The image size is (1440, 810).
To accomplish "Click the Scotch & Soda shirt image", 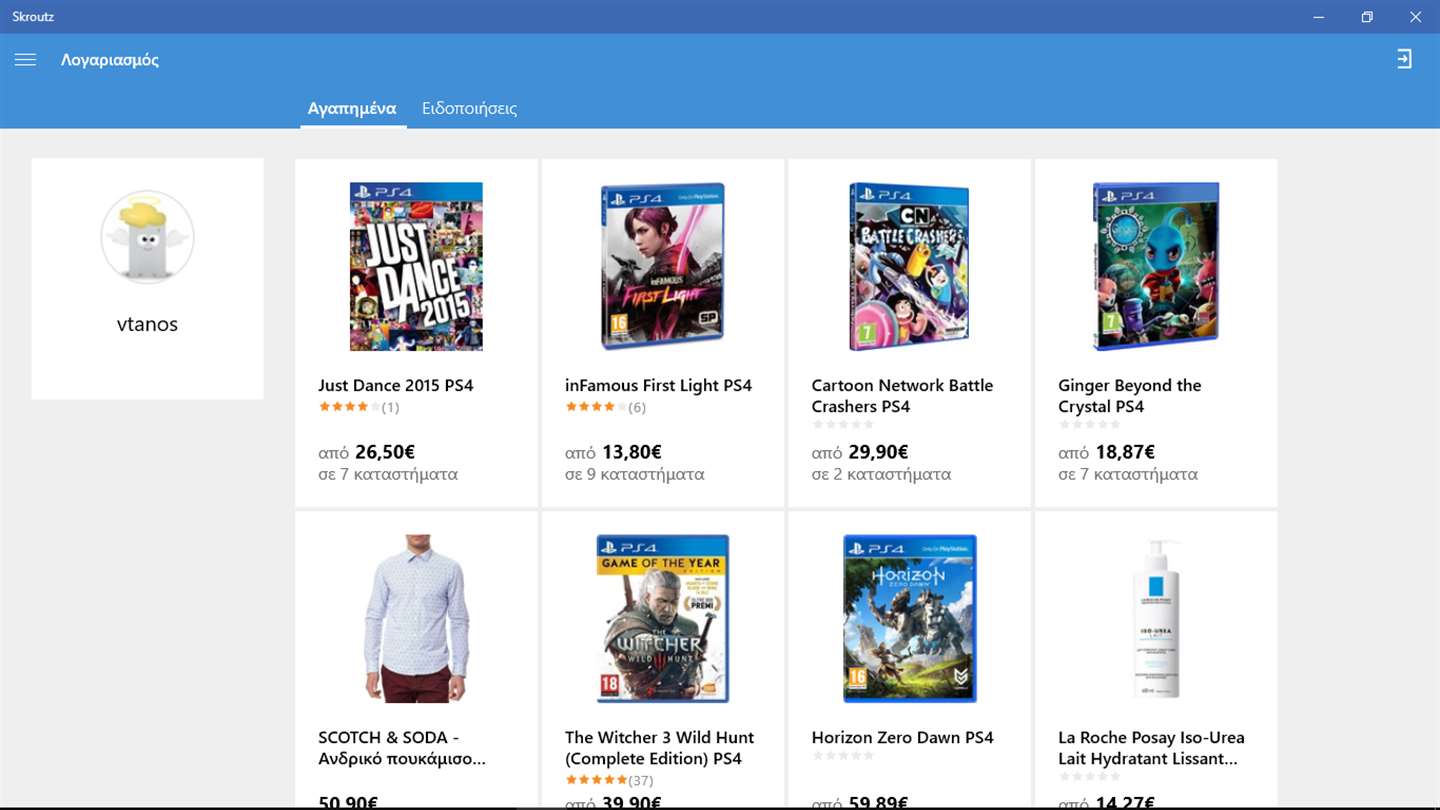I will pyautogui.click(x=416, y=618).
